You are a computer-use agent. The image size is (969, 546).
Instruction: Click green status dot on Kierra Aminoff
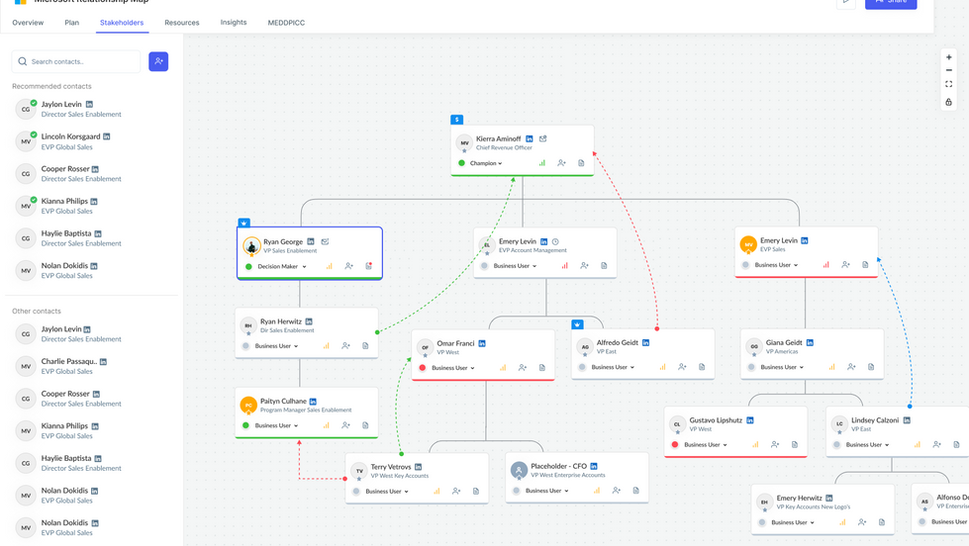point(462,163)
